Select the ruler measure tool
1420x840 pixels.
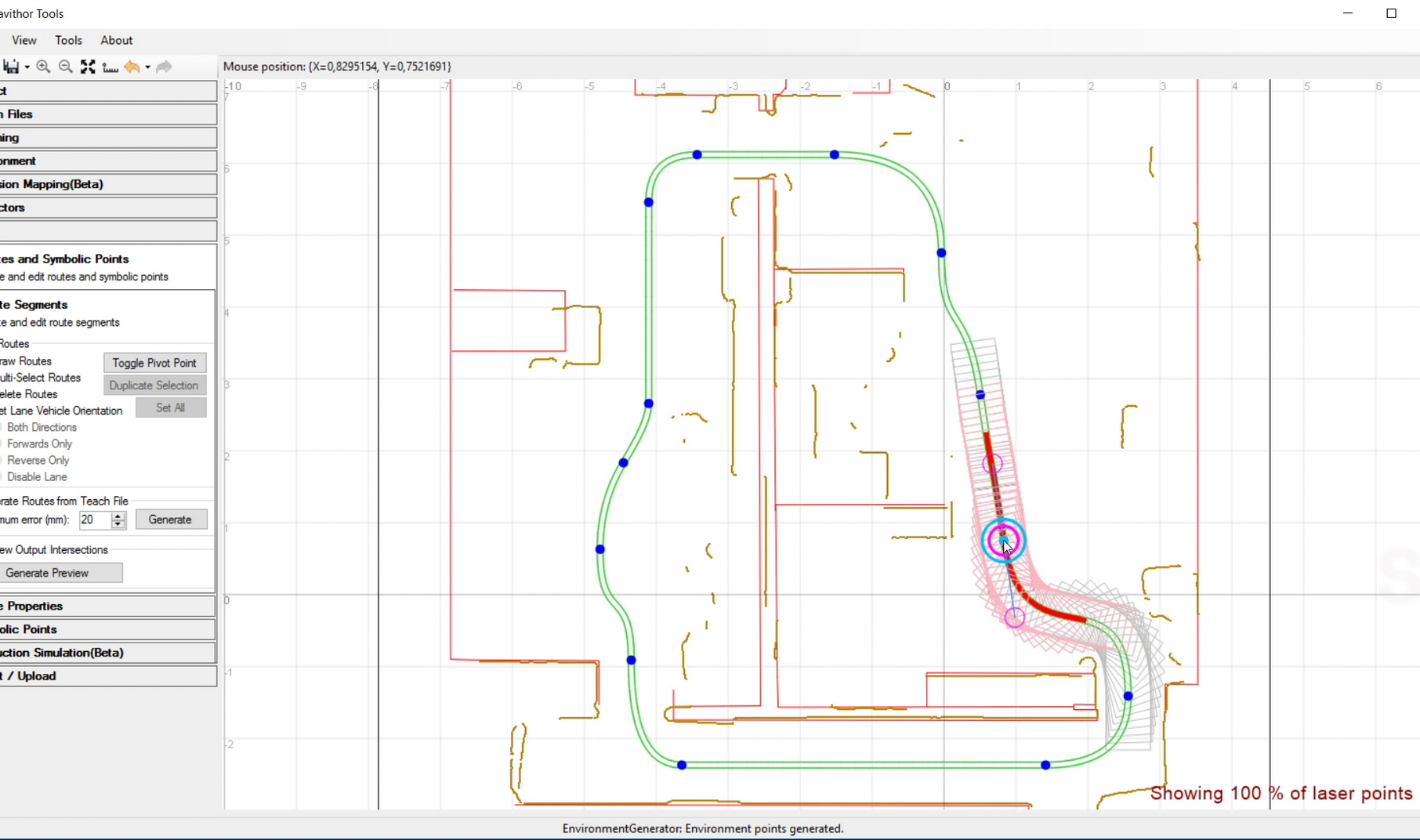click(110, 68)
